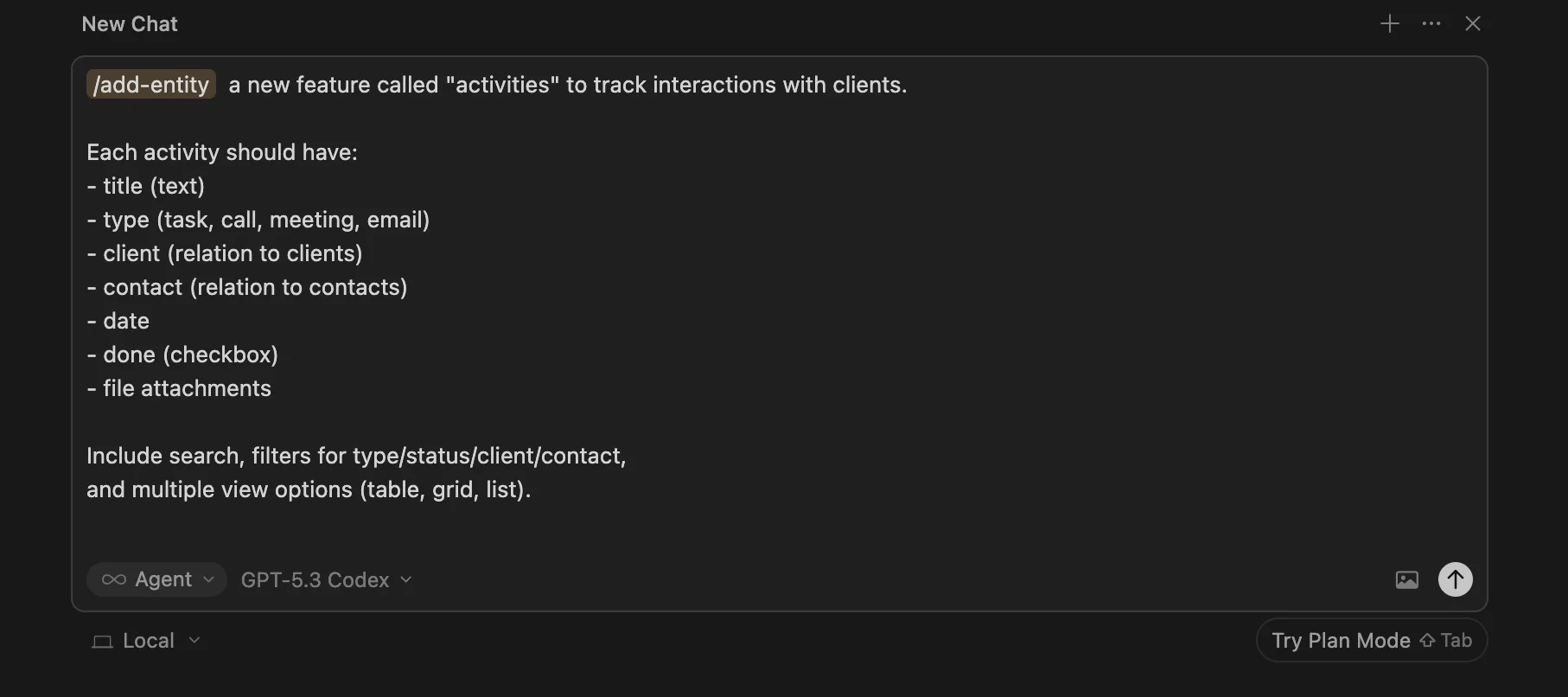Attach an image using the image icon
This screenshot has height=697, width=1568.
[x=1406, y=579]
